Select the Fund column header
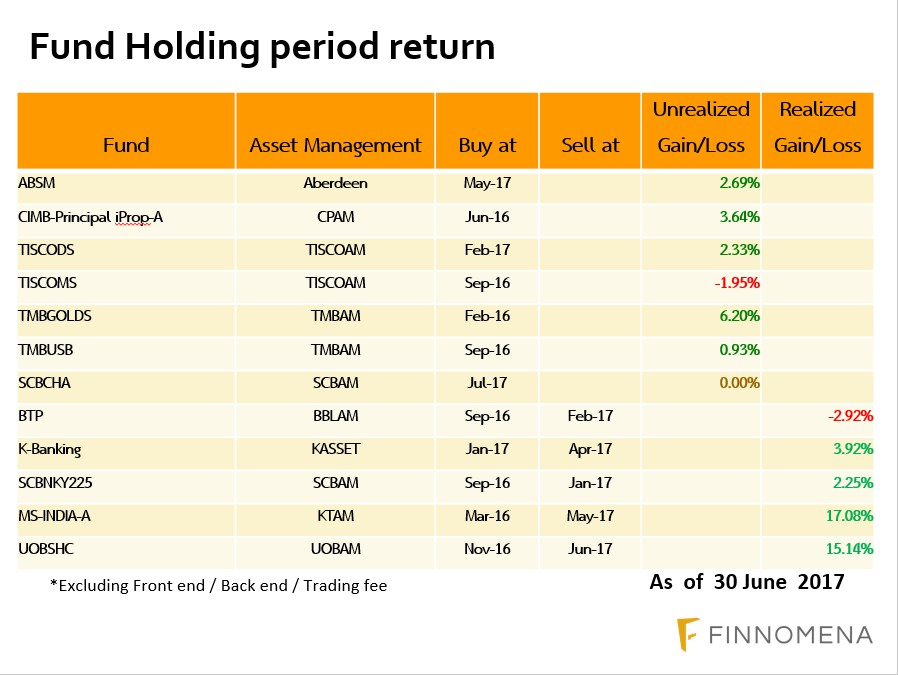 126,145
